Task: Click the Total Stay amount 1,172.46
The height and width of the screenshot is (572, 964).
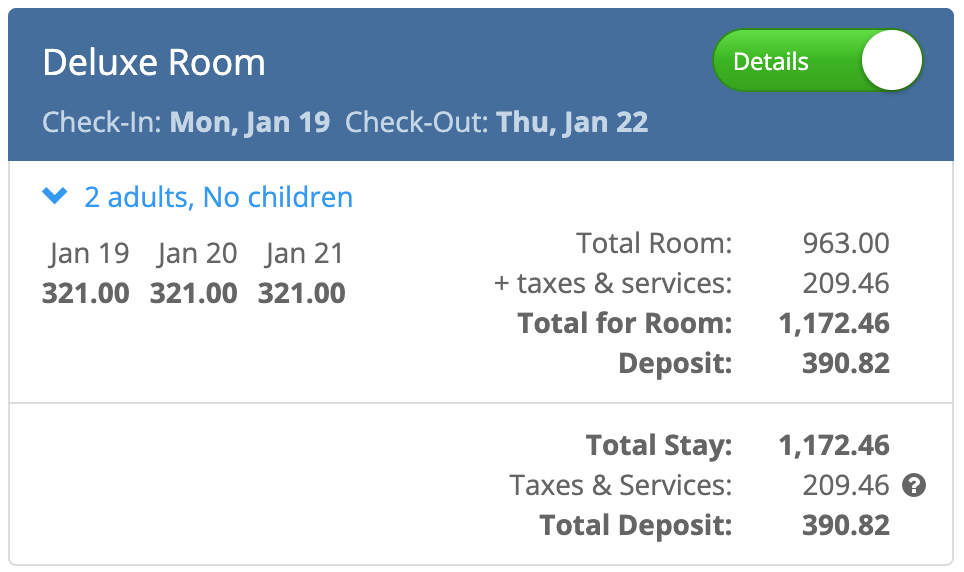Action: pos(834,445)
